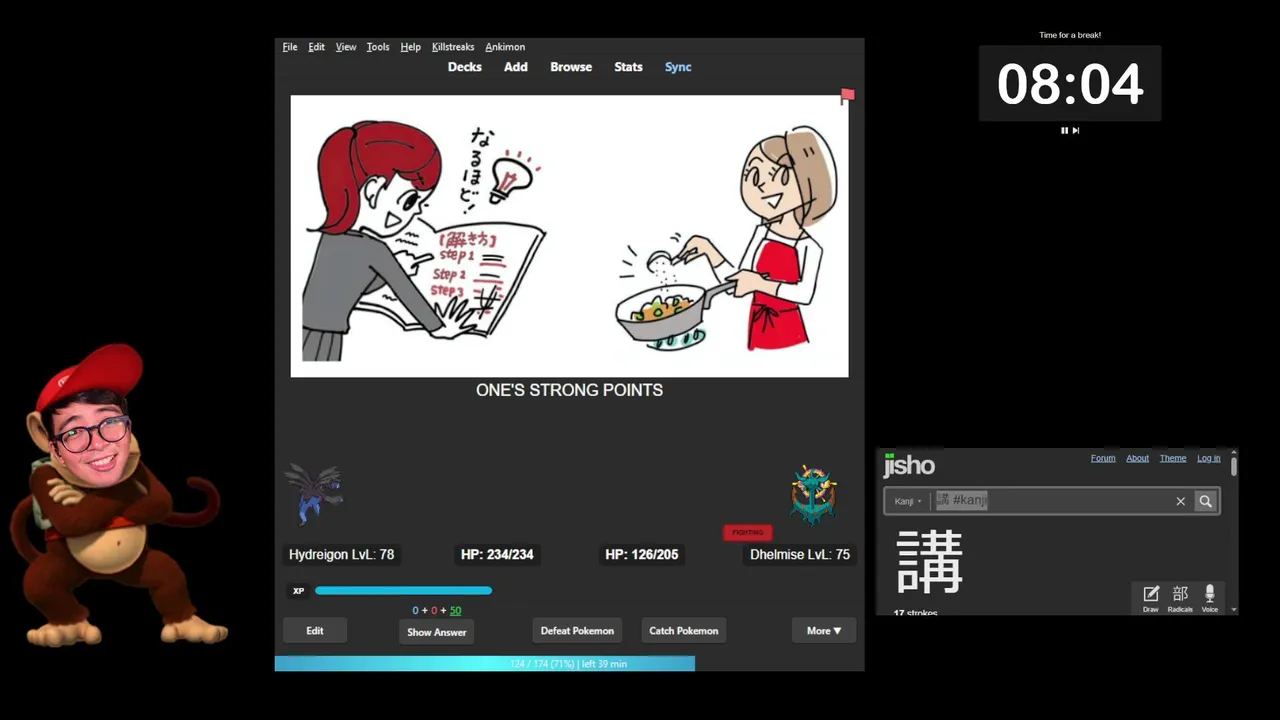Pause the break timer

(x=1064, y=130)
